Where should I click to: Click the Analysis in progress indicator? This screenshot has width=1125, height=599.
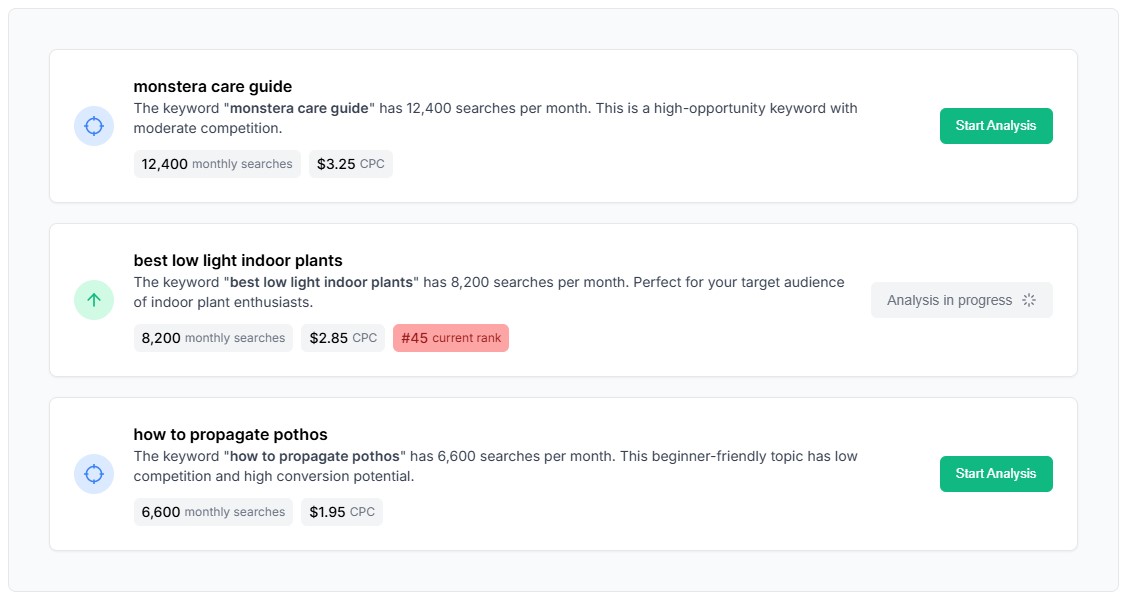point(961,299)
